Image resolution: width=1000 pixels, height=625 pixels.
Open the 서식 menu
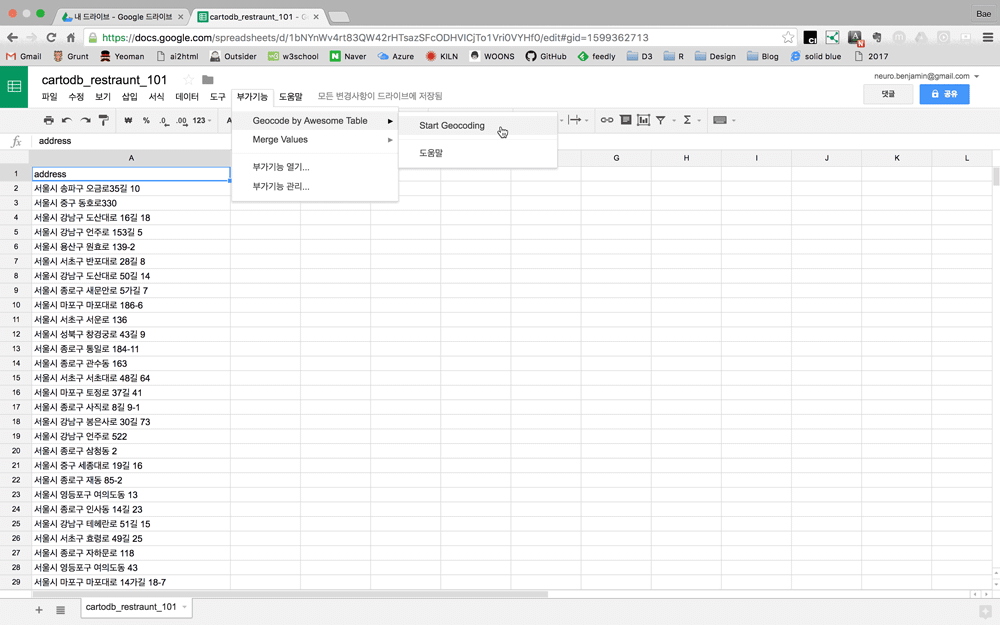pyautogui.click(x=156, y=96)
